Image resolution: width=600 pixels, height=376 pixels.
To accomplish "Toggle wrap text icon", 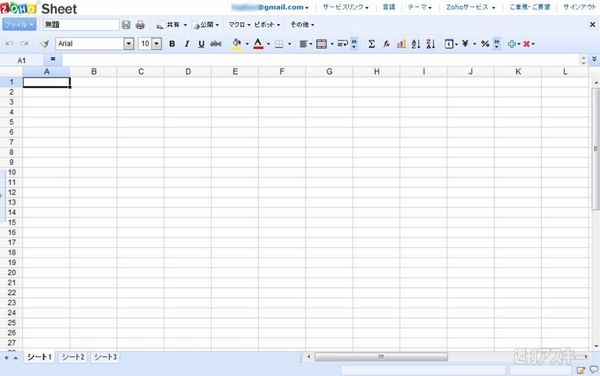I will (x=342, y=44).
